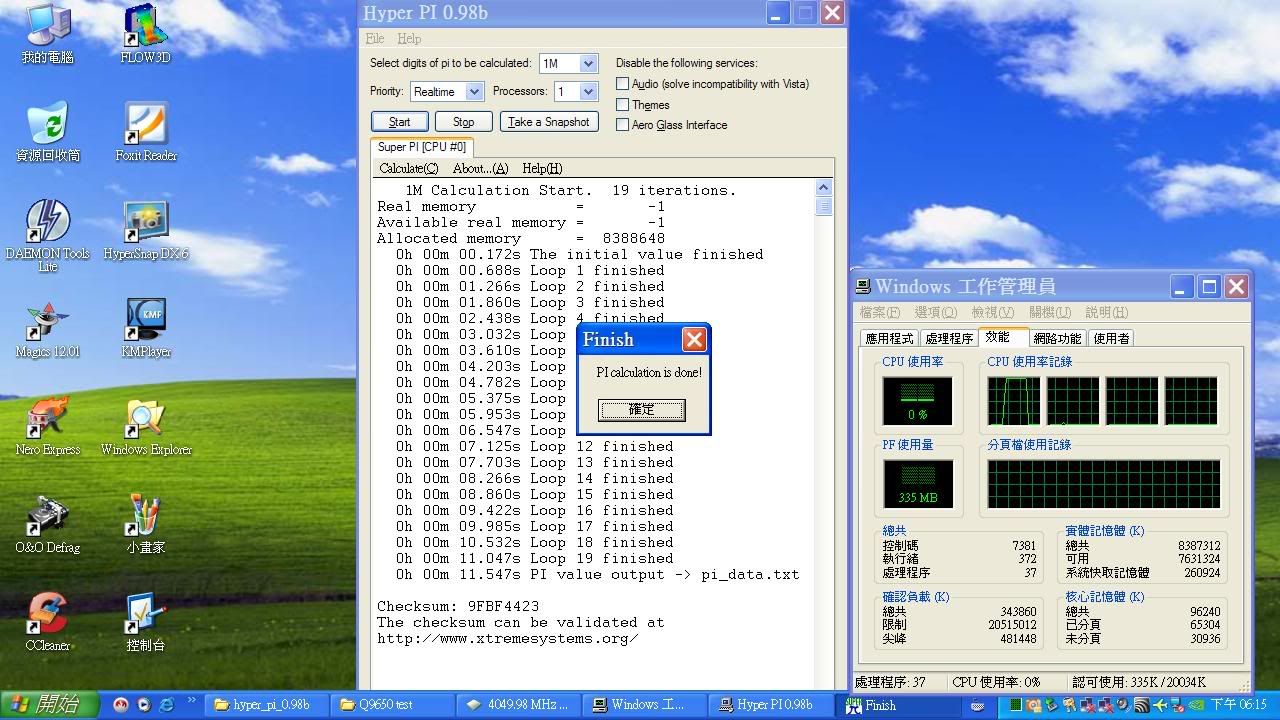Viewport: 1280px width, 720px height.
Task: Confirm the Finish dialog with 確定
Action: click(642, 410)
